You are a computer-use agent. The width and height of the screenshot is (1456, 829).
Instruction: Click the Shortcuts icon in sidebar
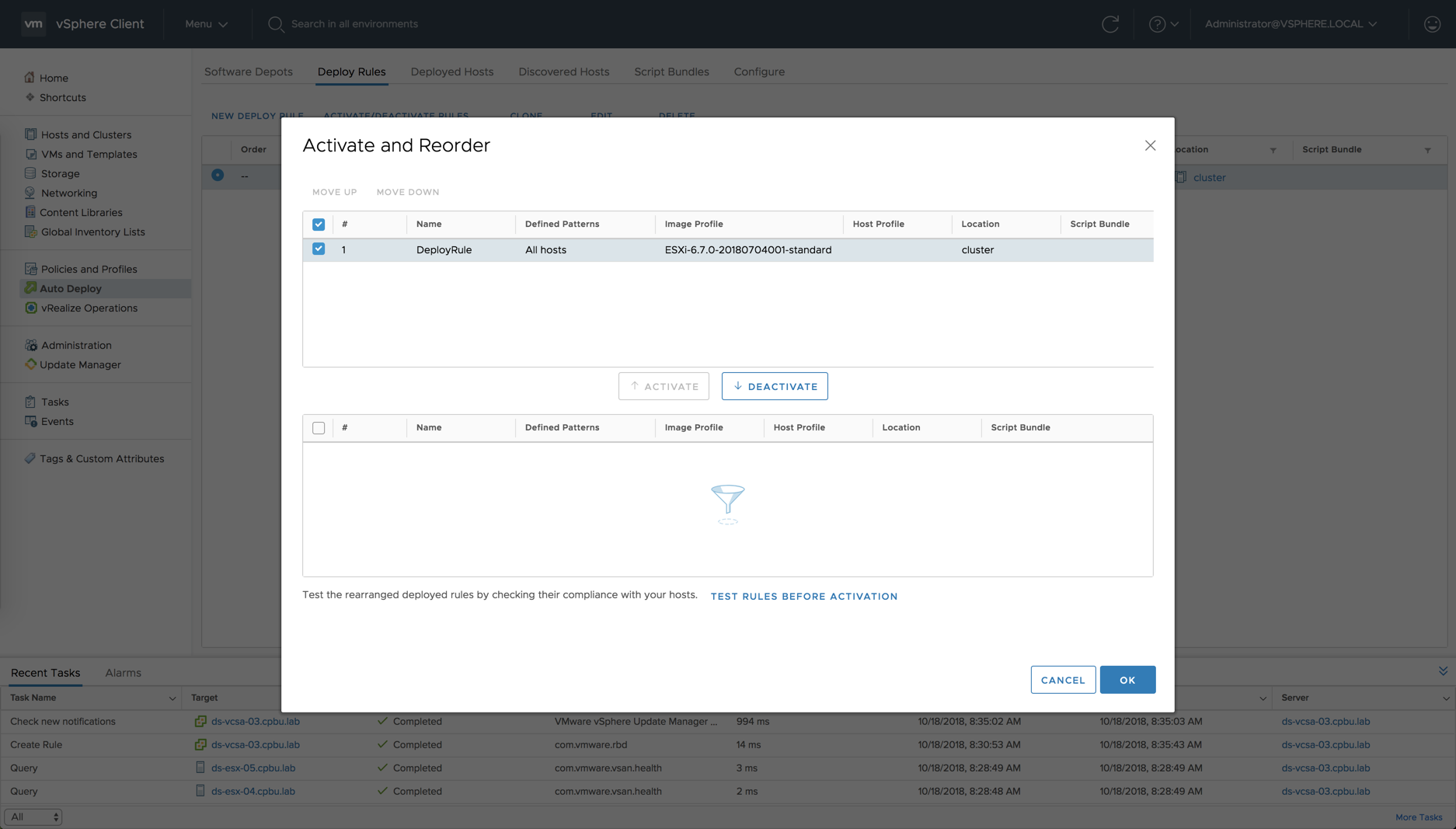coord(30,97)
